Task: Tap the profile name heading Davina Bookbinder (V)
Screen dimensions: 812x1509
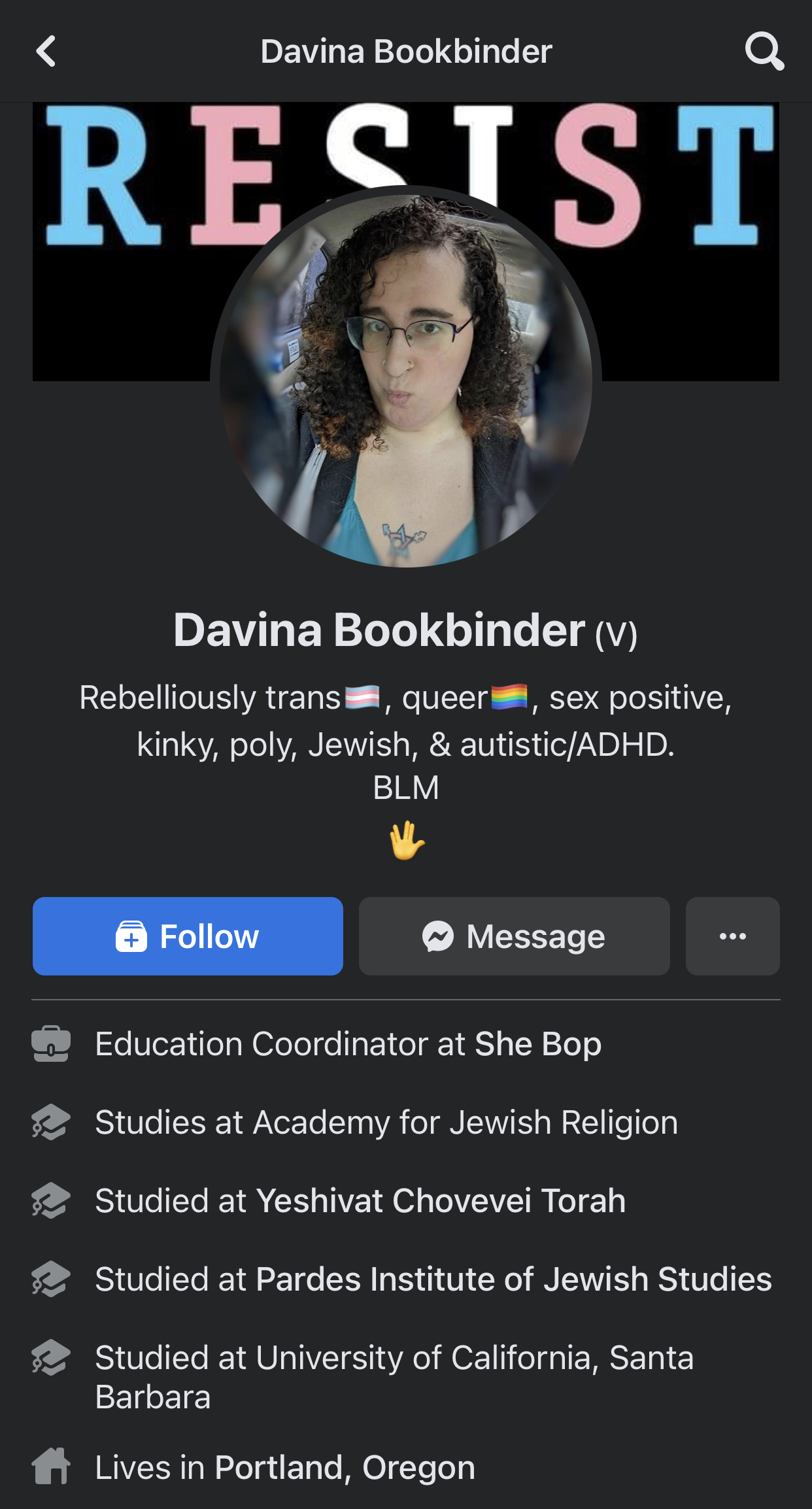Action: pos(405,630)
